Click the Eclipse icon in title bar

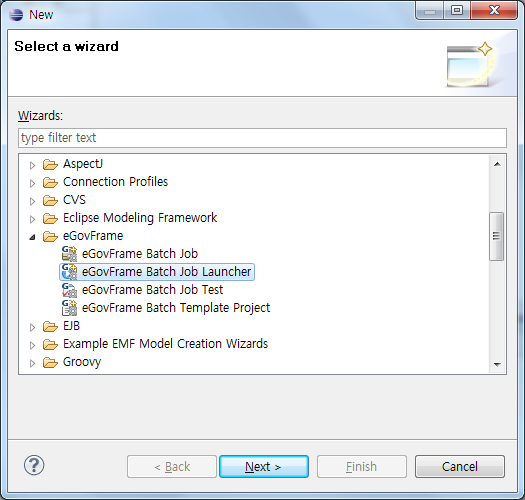click(16, 15)
